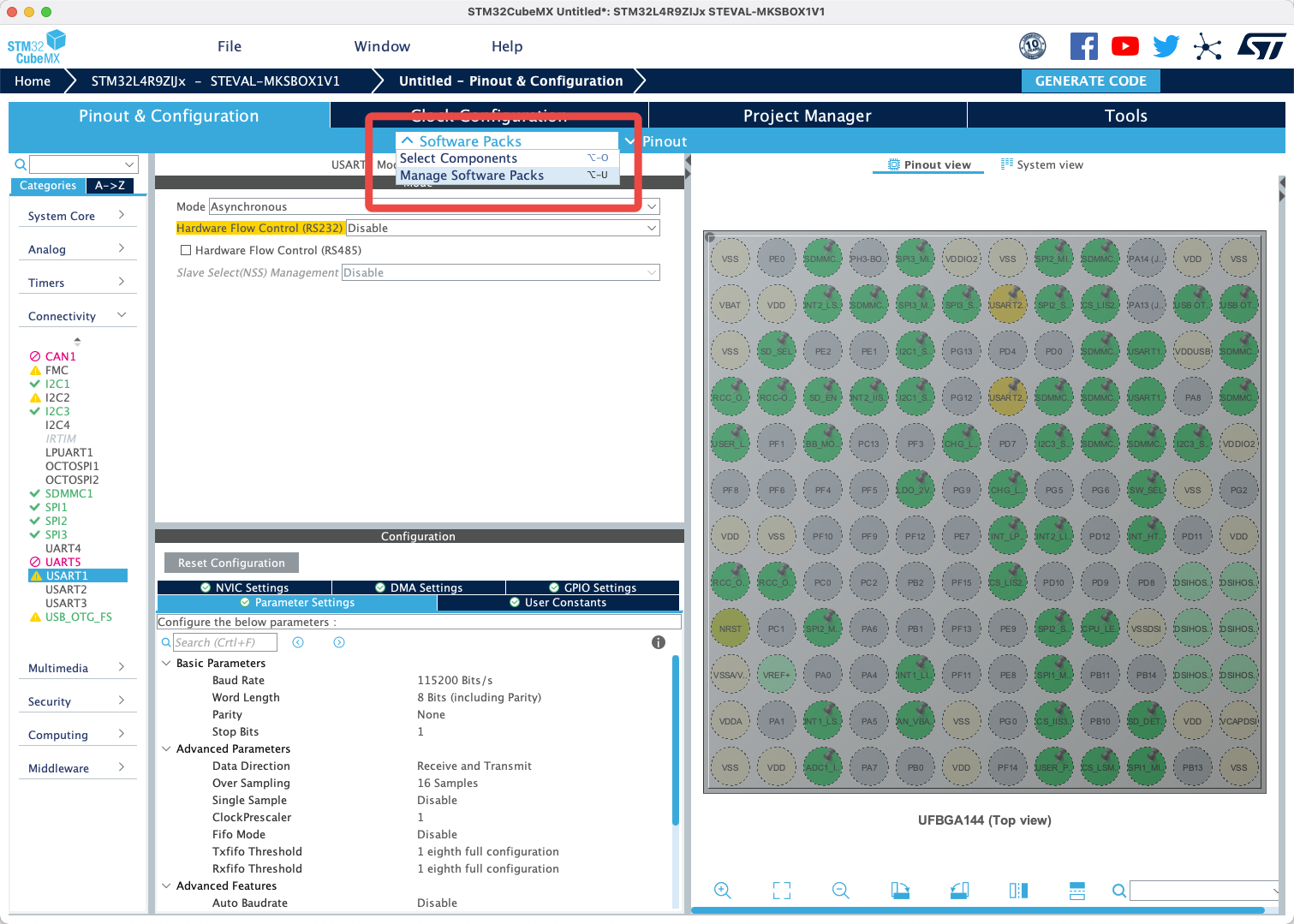Open Hardware Flow Control (RS232) dropdown
The height and width of the screenshot is (924, 1294).
pyautogui.click(x=503, y=228)
